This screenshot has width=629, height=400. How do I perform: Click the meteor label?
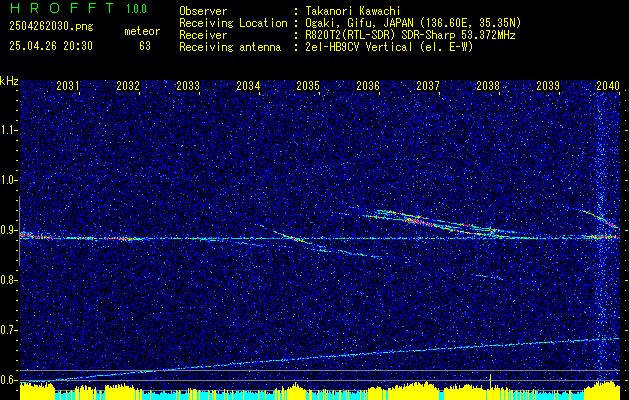point(142,31)
